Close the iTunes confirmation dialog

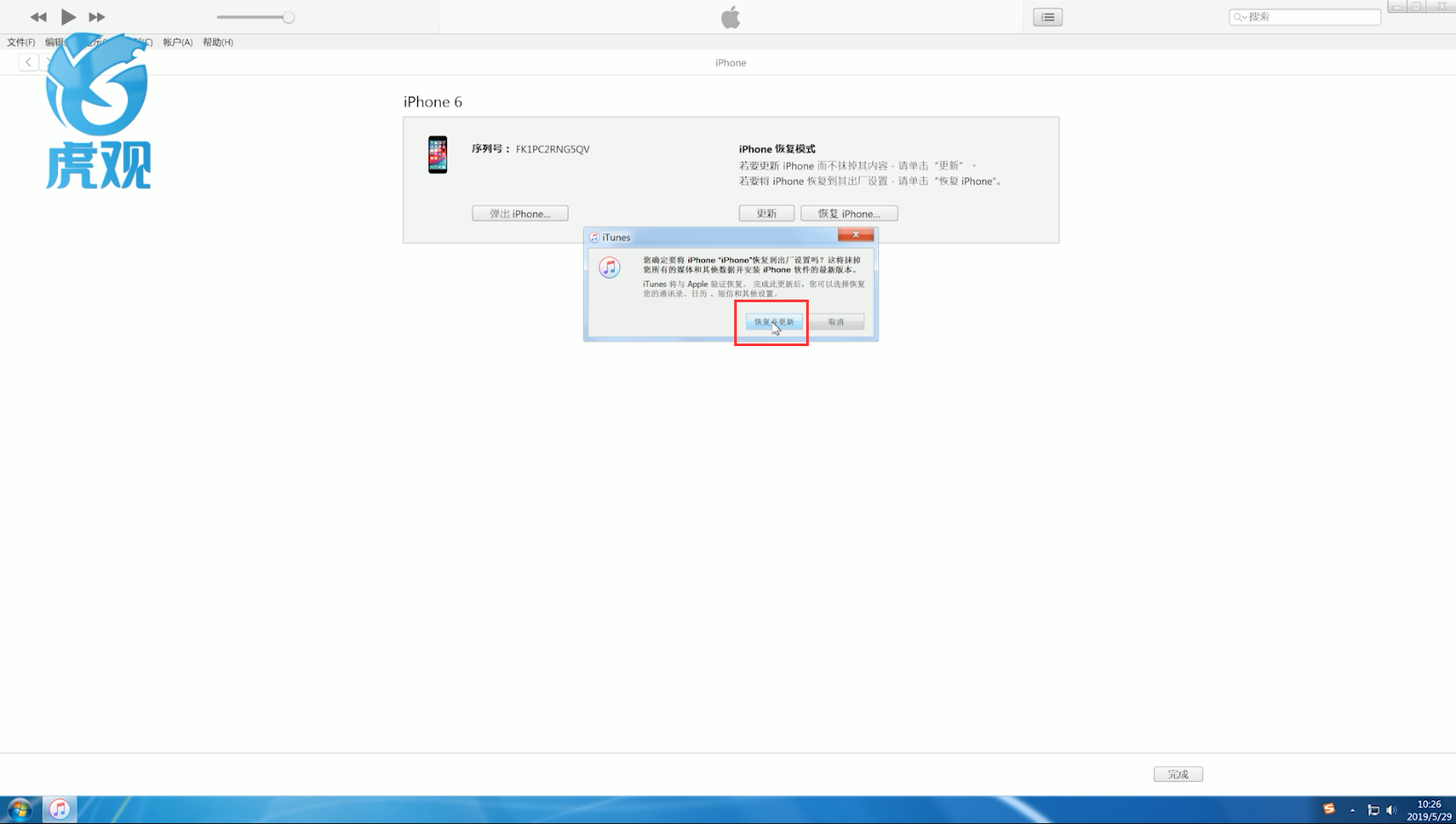pos(855,235)
